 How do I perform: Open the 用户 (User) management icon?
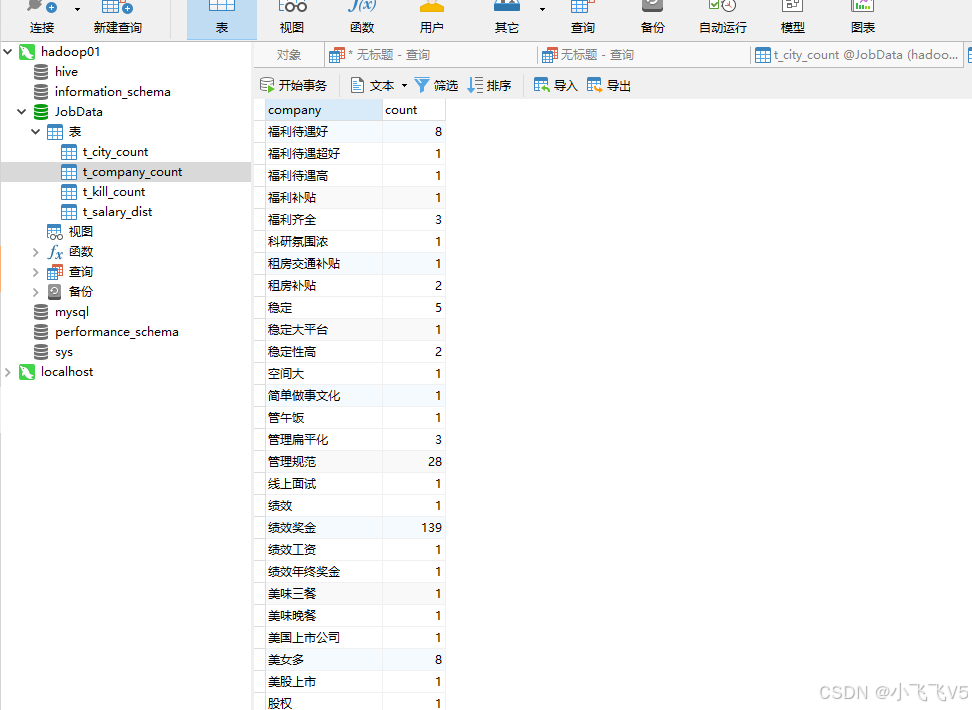pos(431,17)
